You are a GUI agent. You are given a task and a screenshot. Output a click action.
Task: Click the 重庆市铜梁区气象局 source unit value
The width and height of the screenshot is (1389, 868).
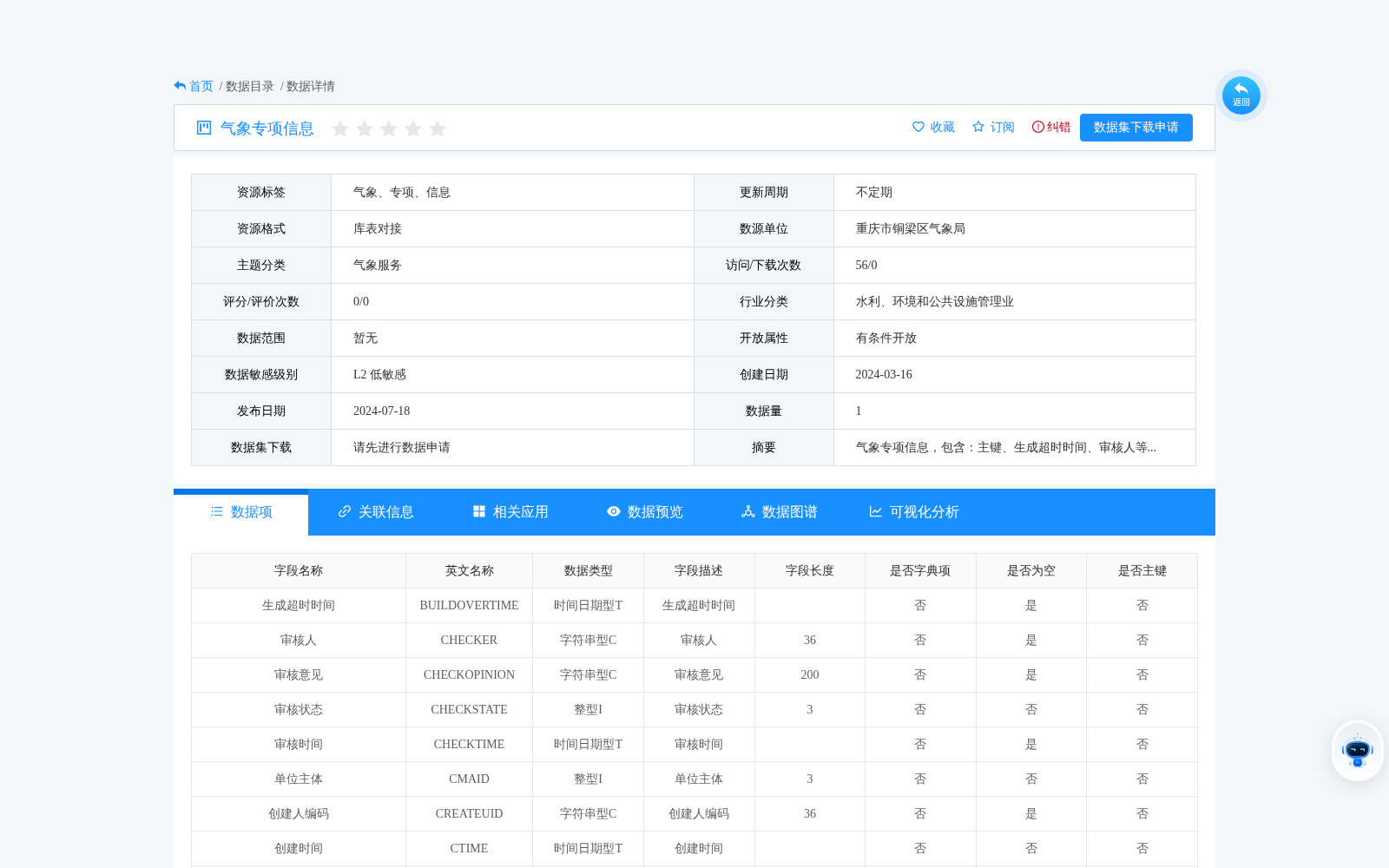point(911,229)
